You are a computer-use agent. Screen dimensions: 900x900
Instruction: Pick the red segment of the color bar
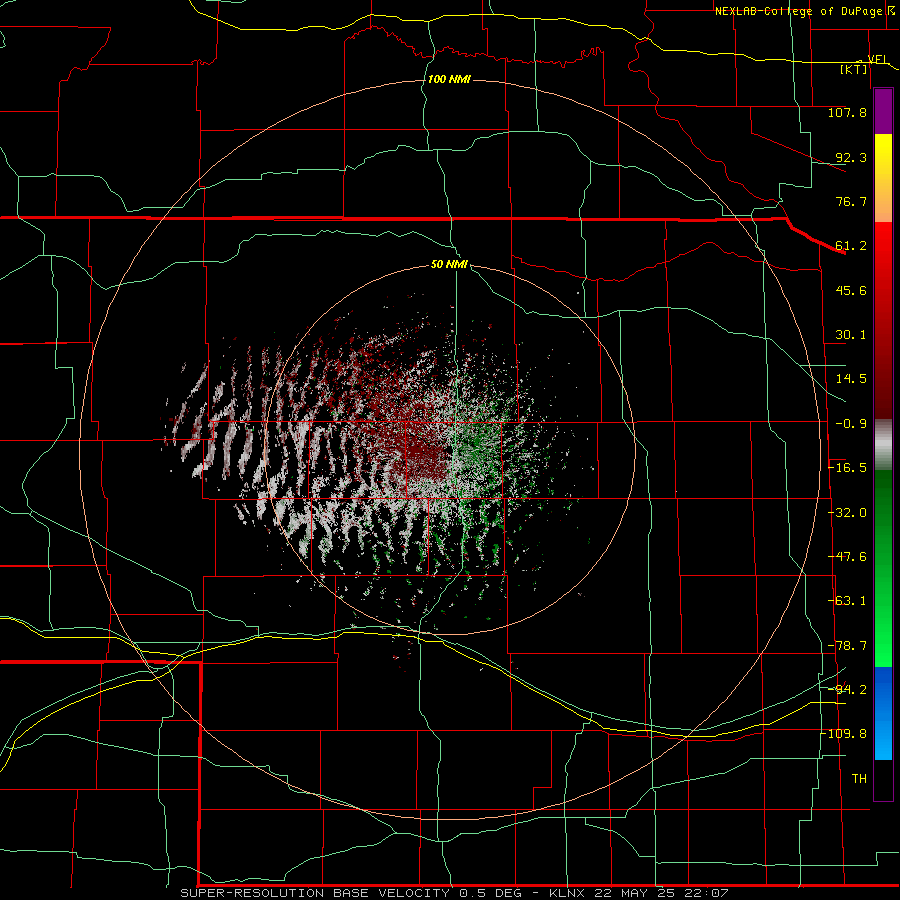[883, 320]
